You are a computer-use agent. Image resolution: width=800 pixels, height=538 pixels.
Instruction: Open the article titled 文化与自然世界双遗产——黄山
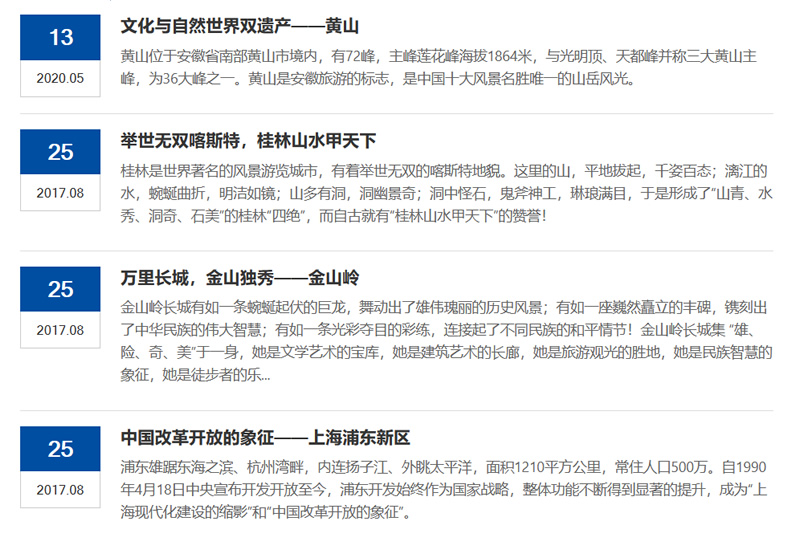pos(239,27)
